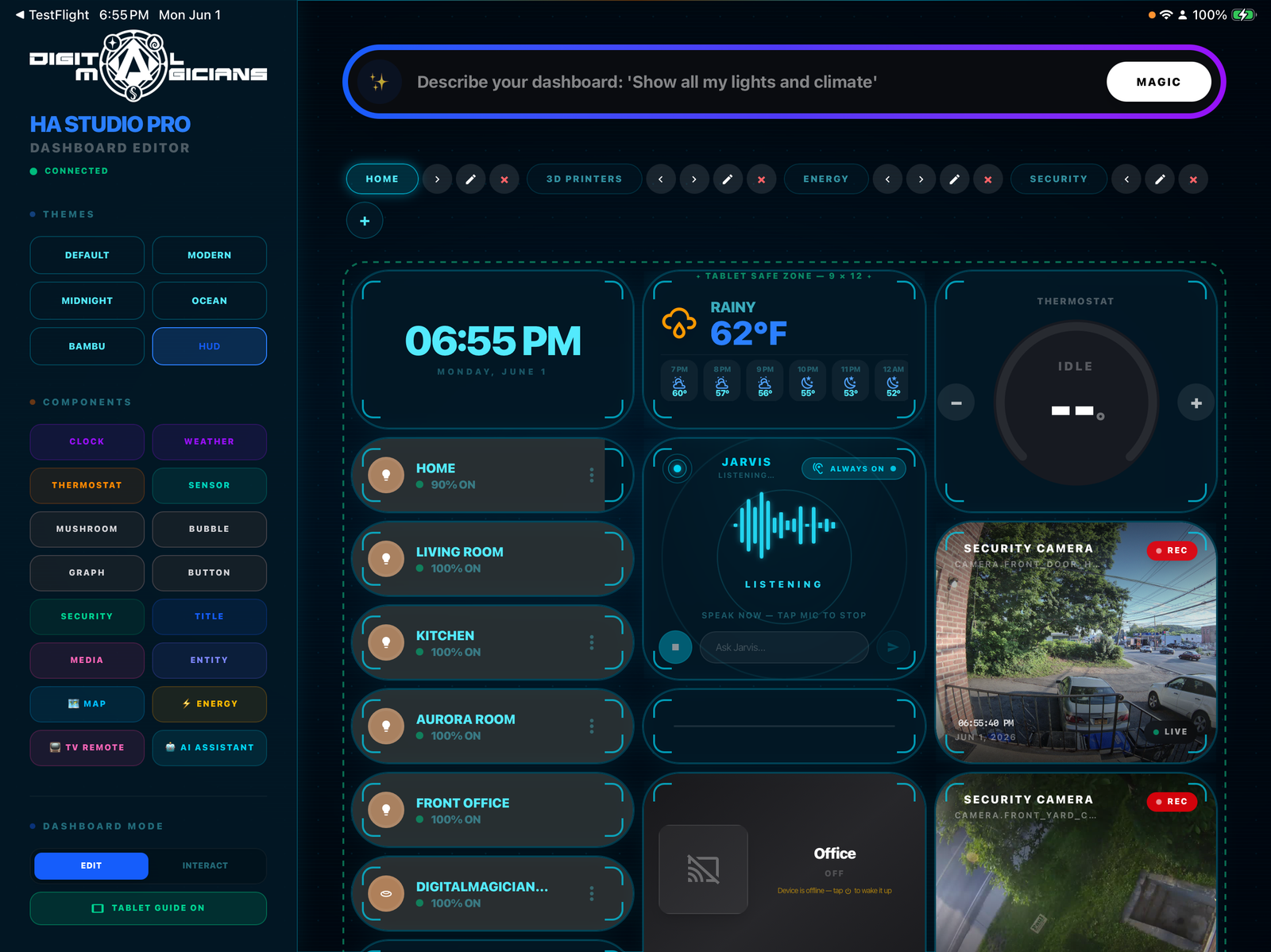Add an AI Assistant component
Image resolution: width=1271 pixels, height=952 pixels.
(210, 747)
